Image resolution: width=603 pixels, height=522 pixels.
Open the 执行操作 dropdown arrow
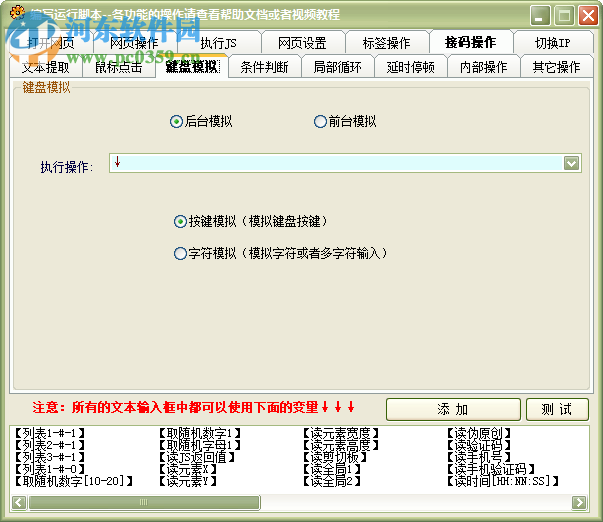point(571,163)
